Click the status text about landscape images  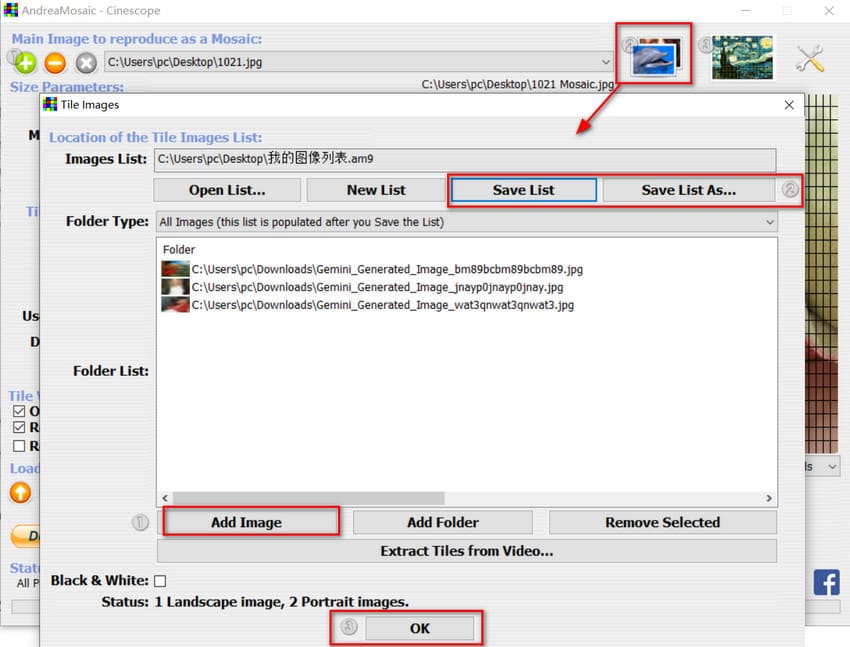tap(281, 602)
